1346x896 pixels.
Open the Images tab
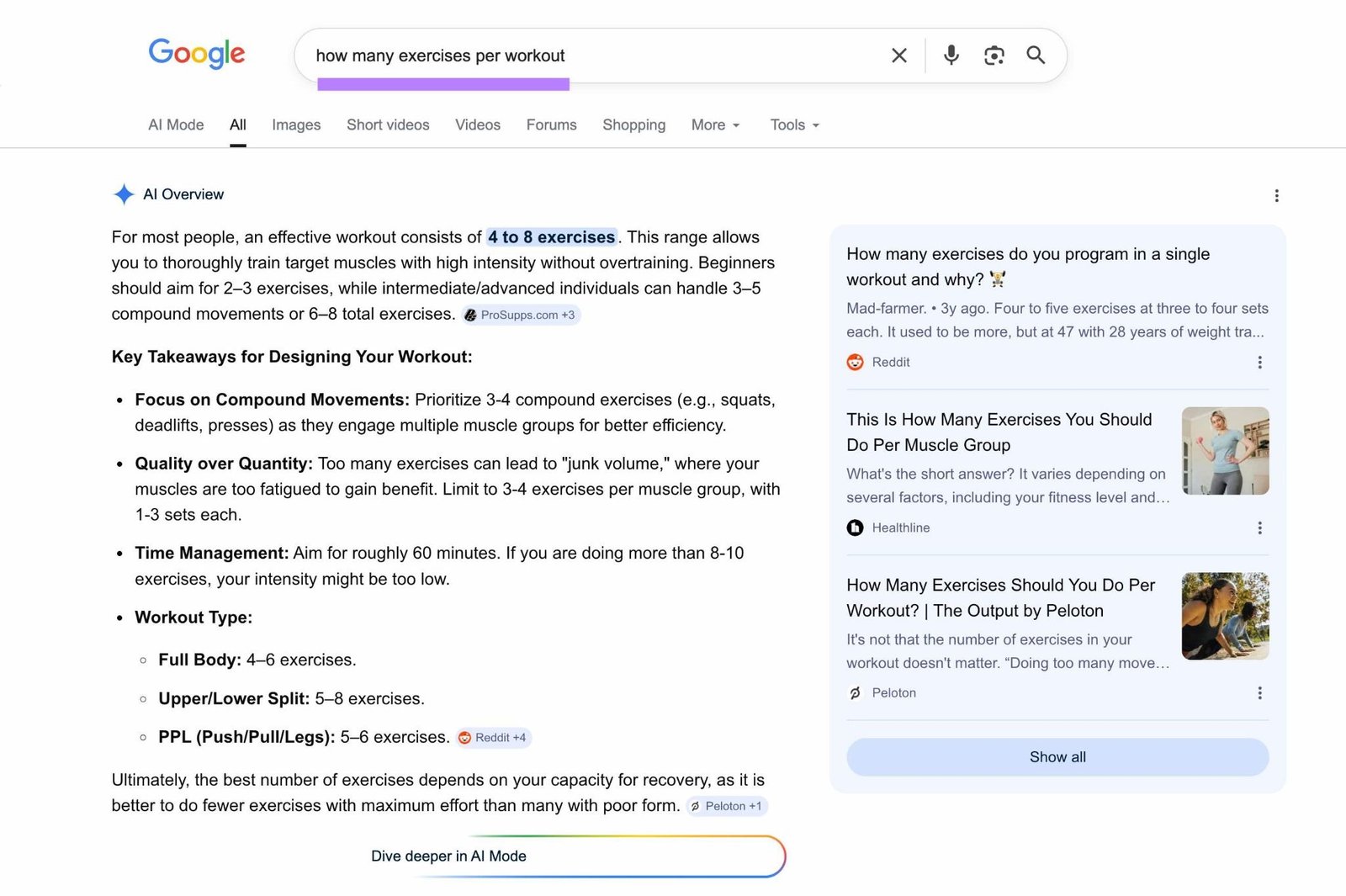click(296, 125)
